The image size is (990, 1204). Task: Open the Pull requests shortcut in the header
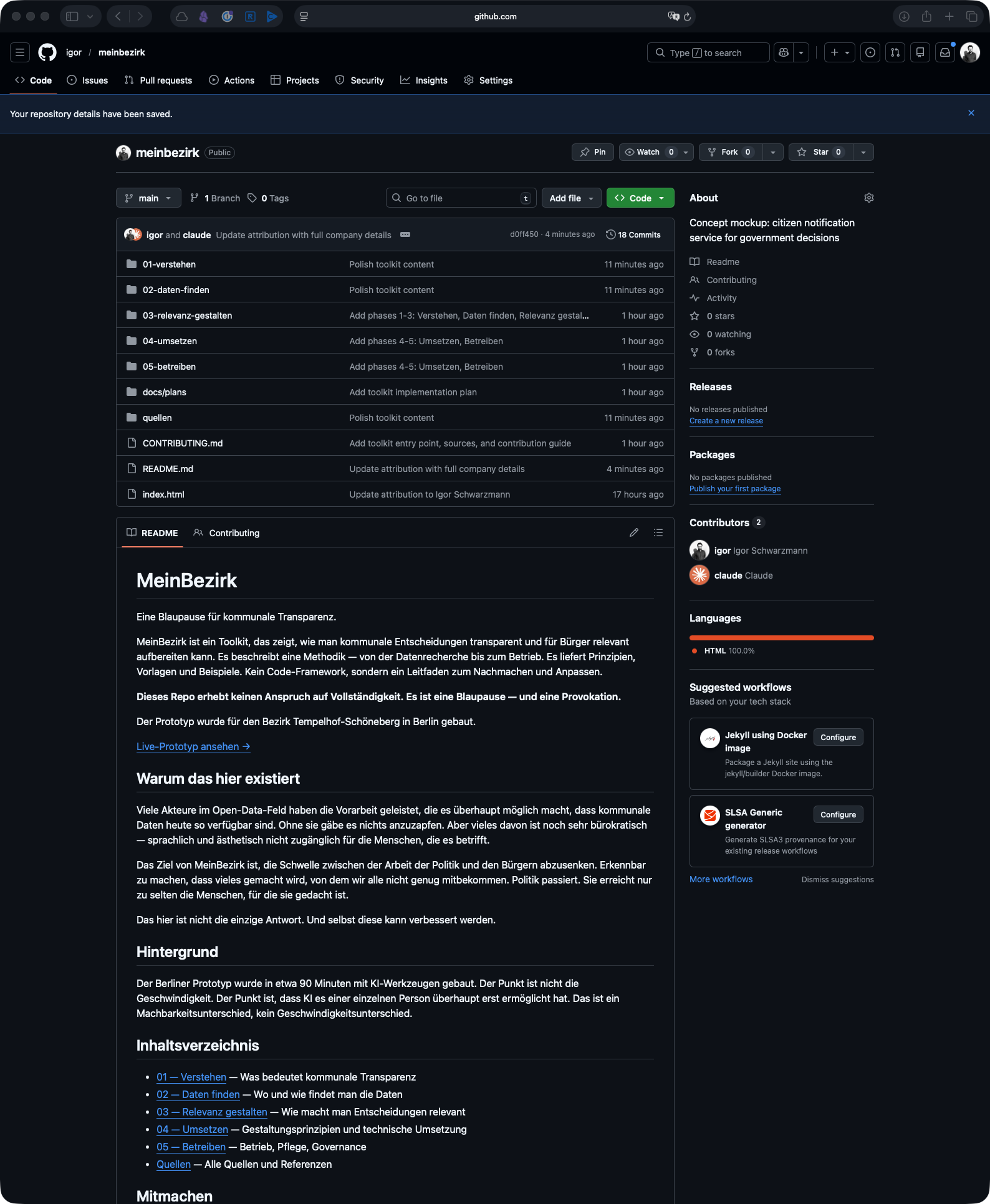click(895, 52)
